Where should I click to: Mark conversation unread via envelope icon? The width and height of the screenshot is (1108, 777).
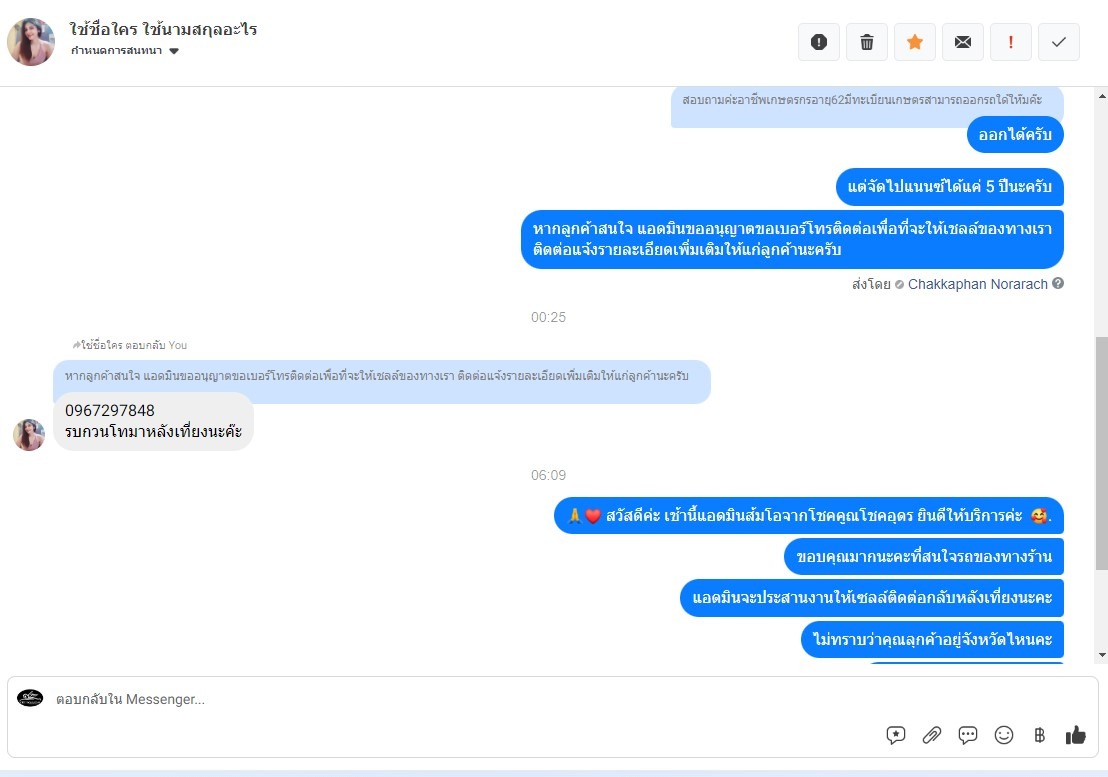coord(962,42)
